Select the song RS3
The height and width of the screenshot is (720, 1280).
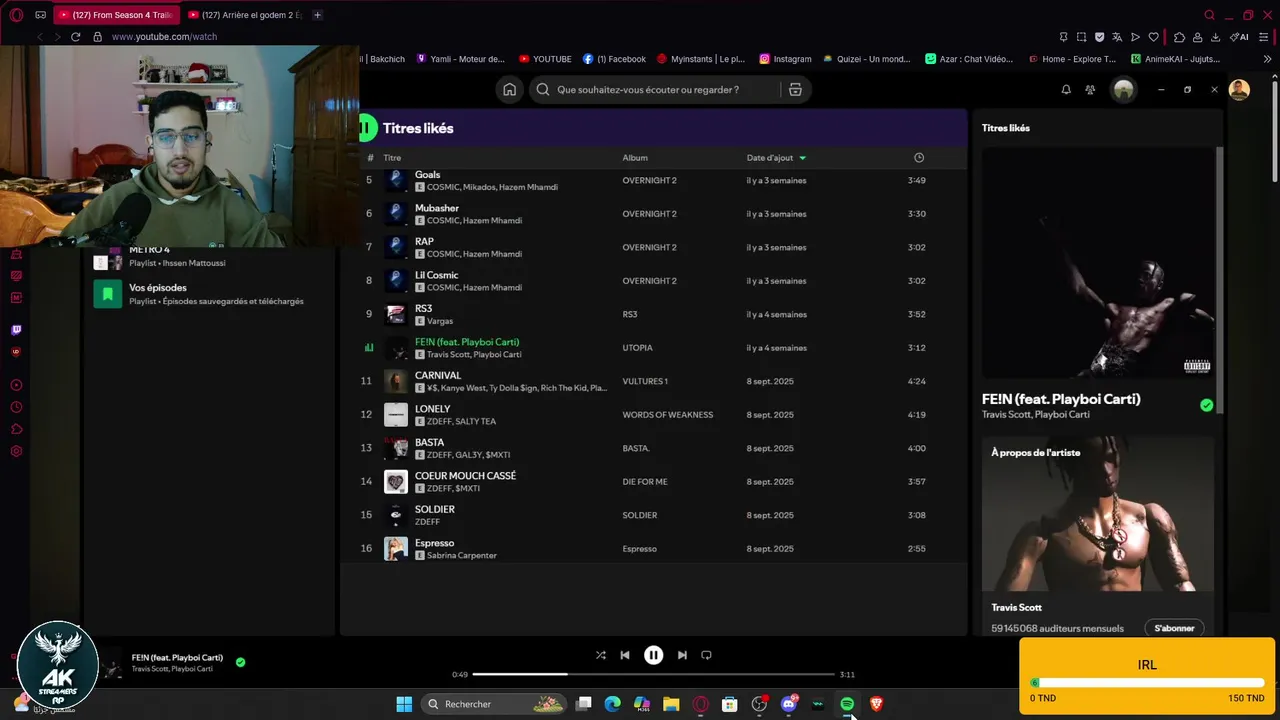(423, 308)
